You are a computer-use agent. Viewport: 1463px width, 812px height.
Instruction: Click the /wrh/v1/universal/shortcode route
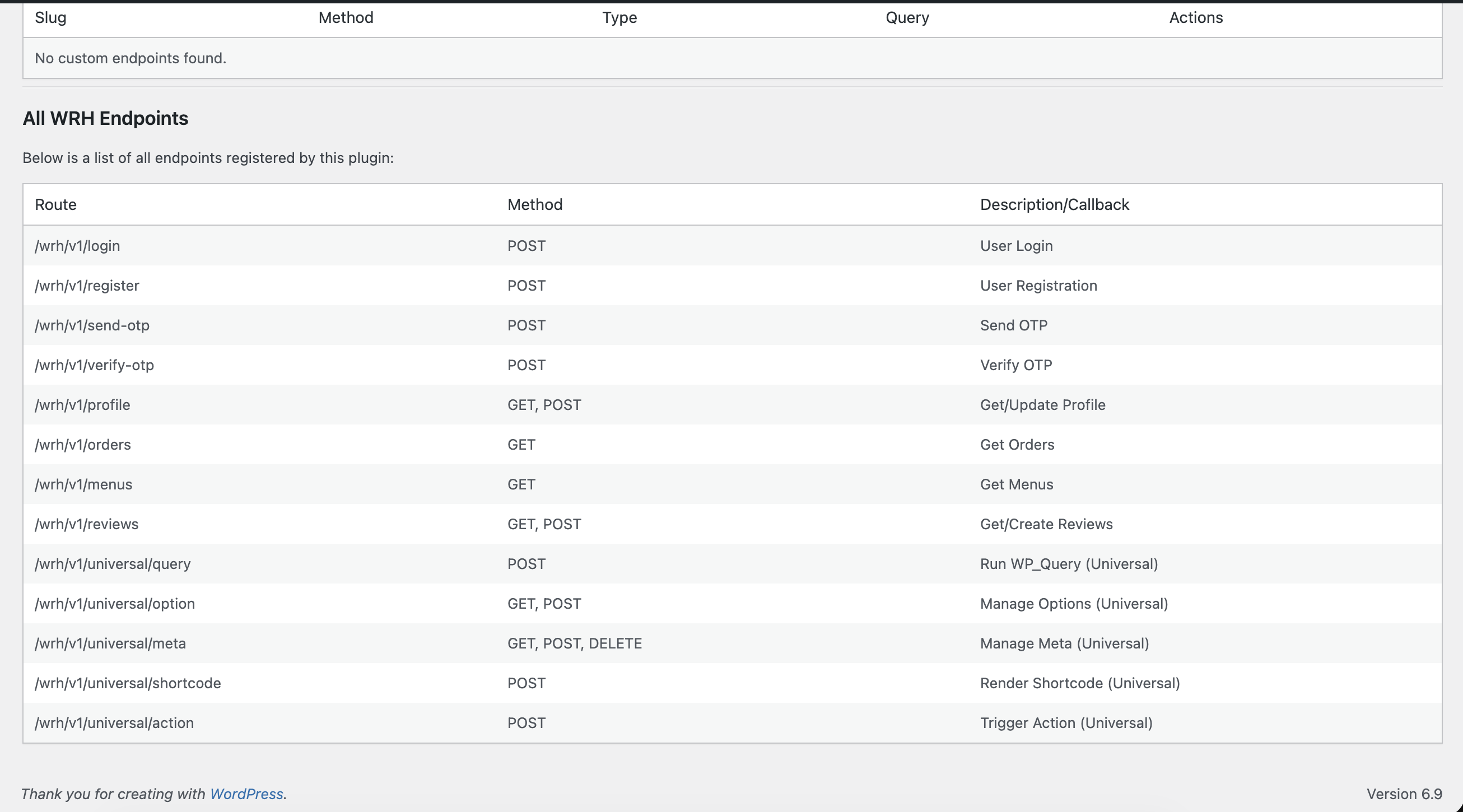click(128, 683)
